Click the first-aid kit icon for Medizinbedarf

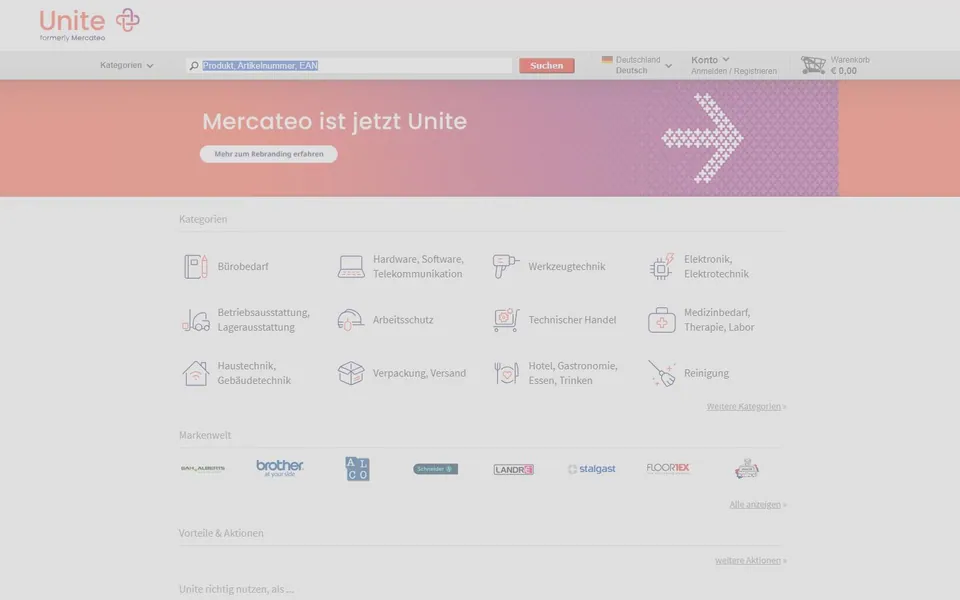coord(661,320)
